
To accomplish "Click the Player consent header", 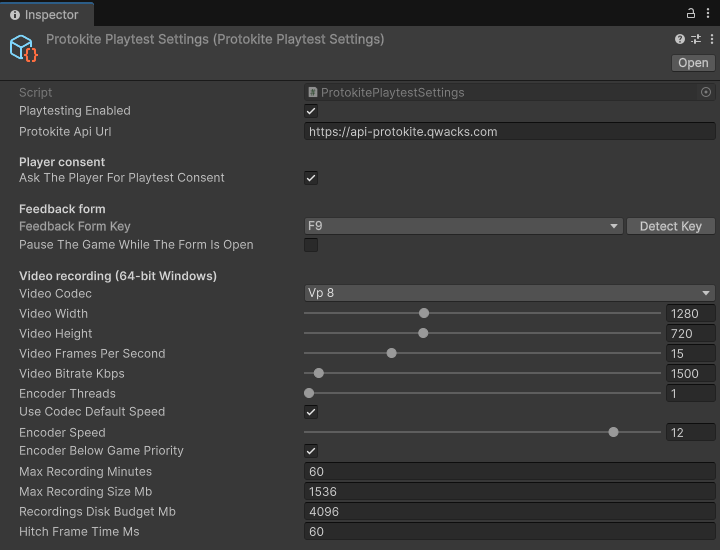I will click(x=62, y=162).
